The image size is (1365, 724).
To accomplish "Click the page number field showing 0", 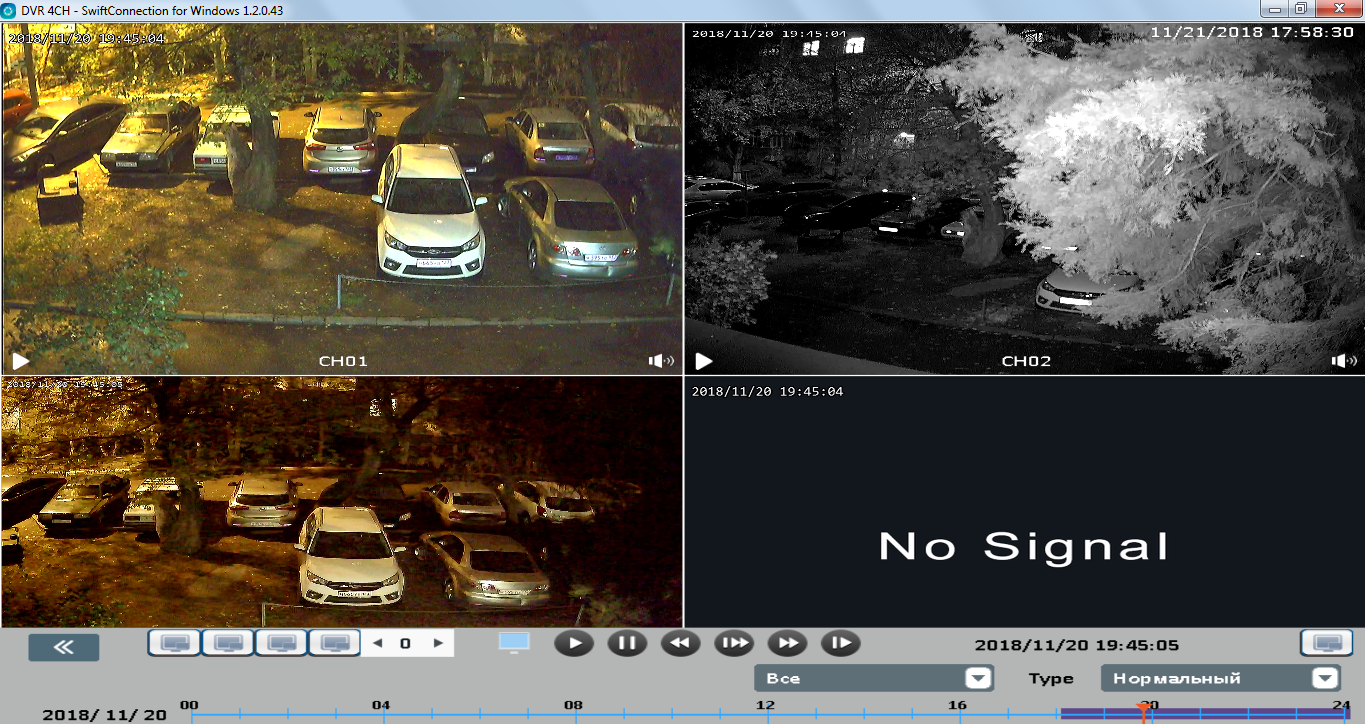I will pyautogui.click(x=406, y=643).
